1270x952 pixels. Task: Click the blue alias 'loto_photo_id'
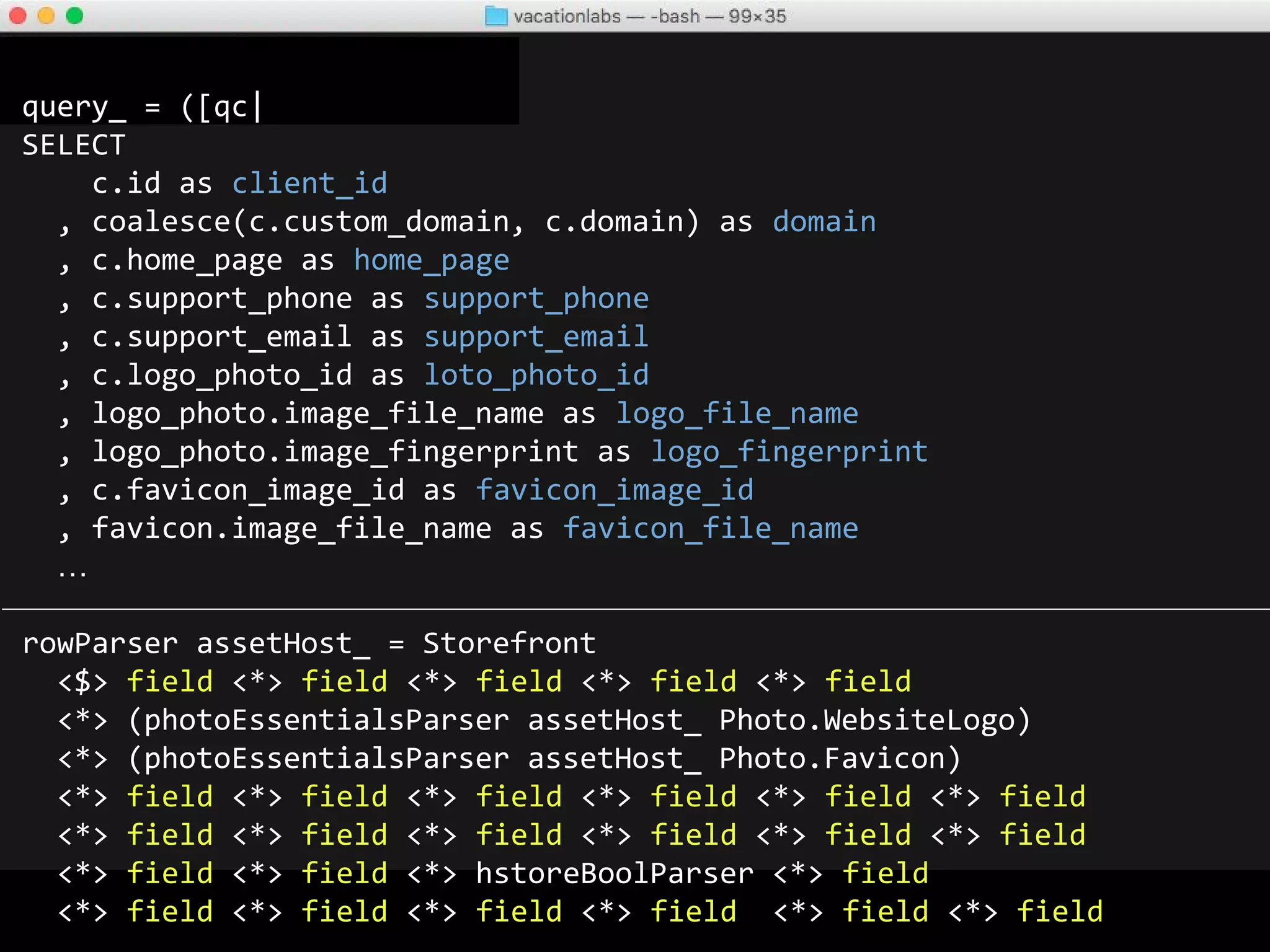coord(536,376)
